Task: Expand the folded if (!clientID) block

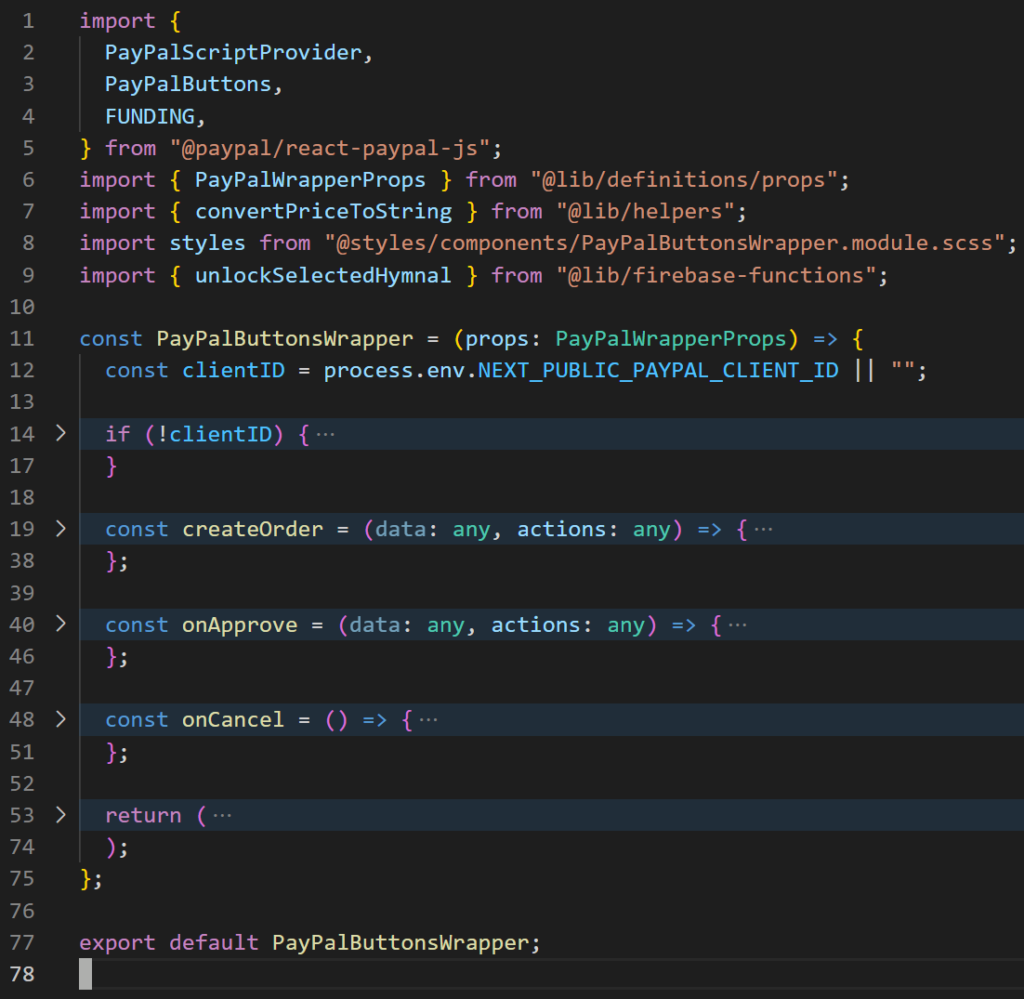Action: pos(60,433)
